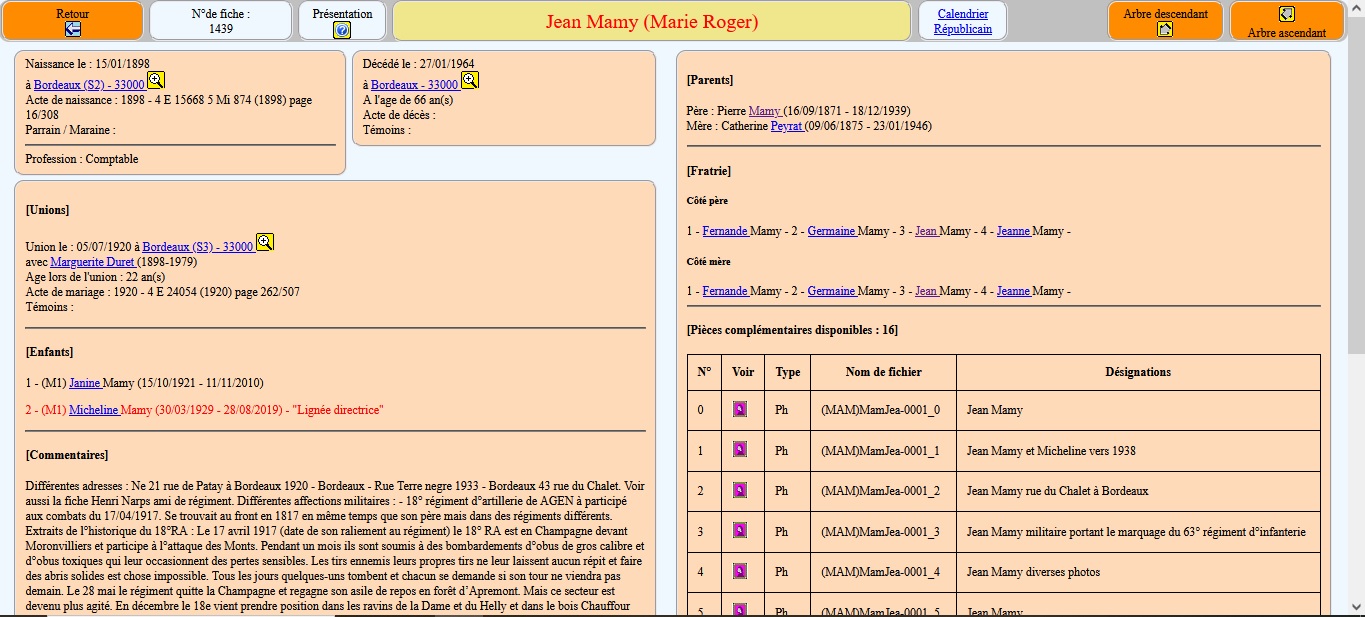The height and width of the screenshot is (617, 1365).
Task: Click magnifier icon beside union place Bordeaux (S3)
Action: click(x=265, y=242)
